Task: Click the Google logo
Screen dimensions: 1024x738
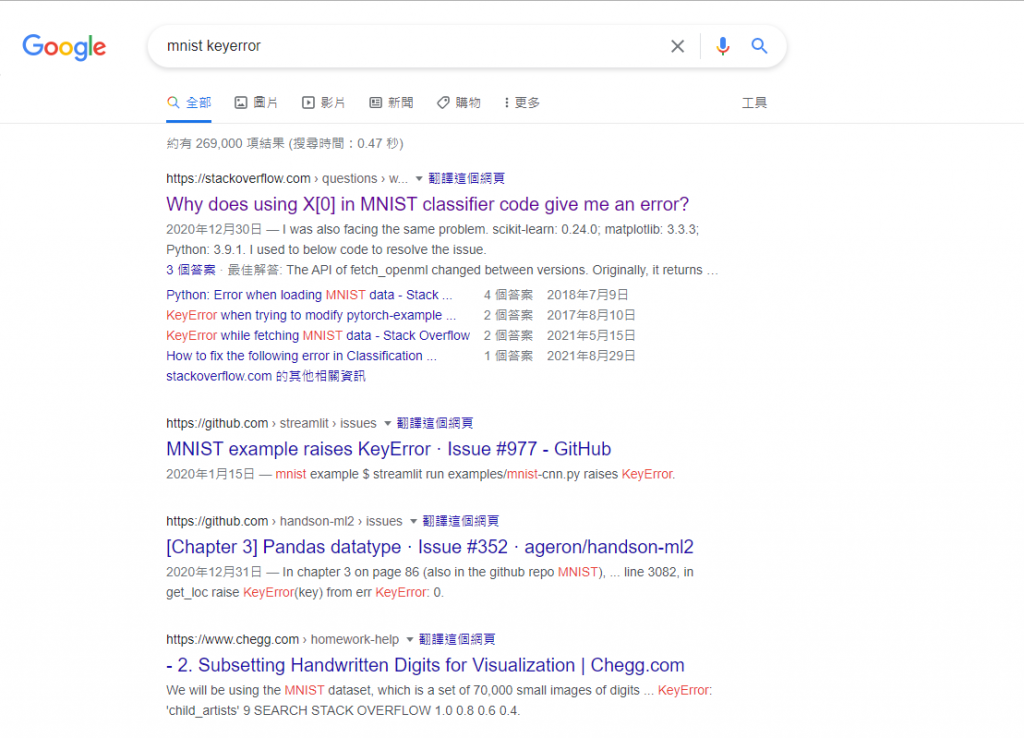Action: pos(64,47)
